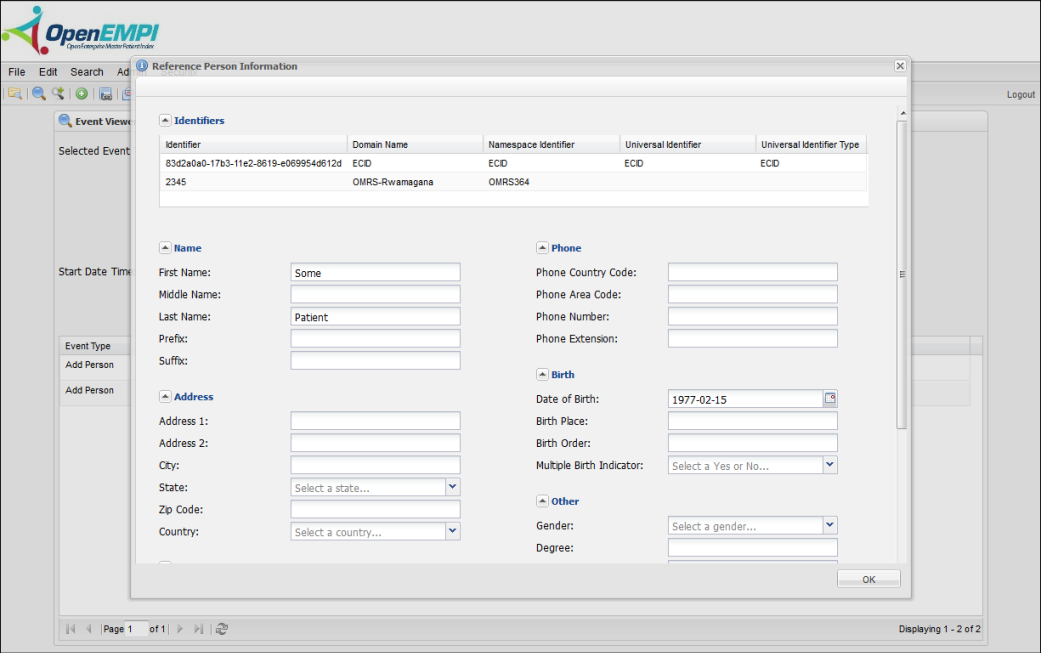Collapse the Name section
Image resolution: width=1041 pixels, height=653 pixels.
tap(165, 248)
